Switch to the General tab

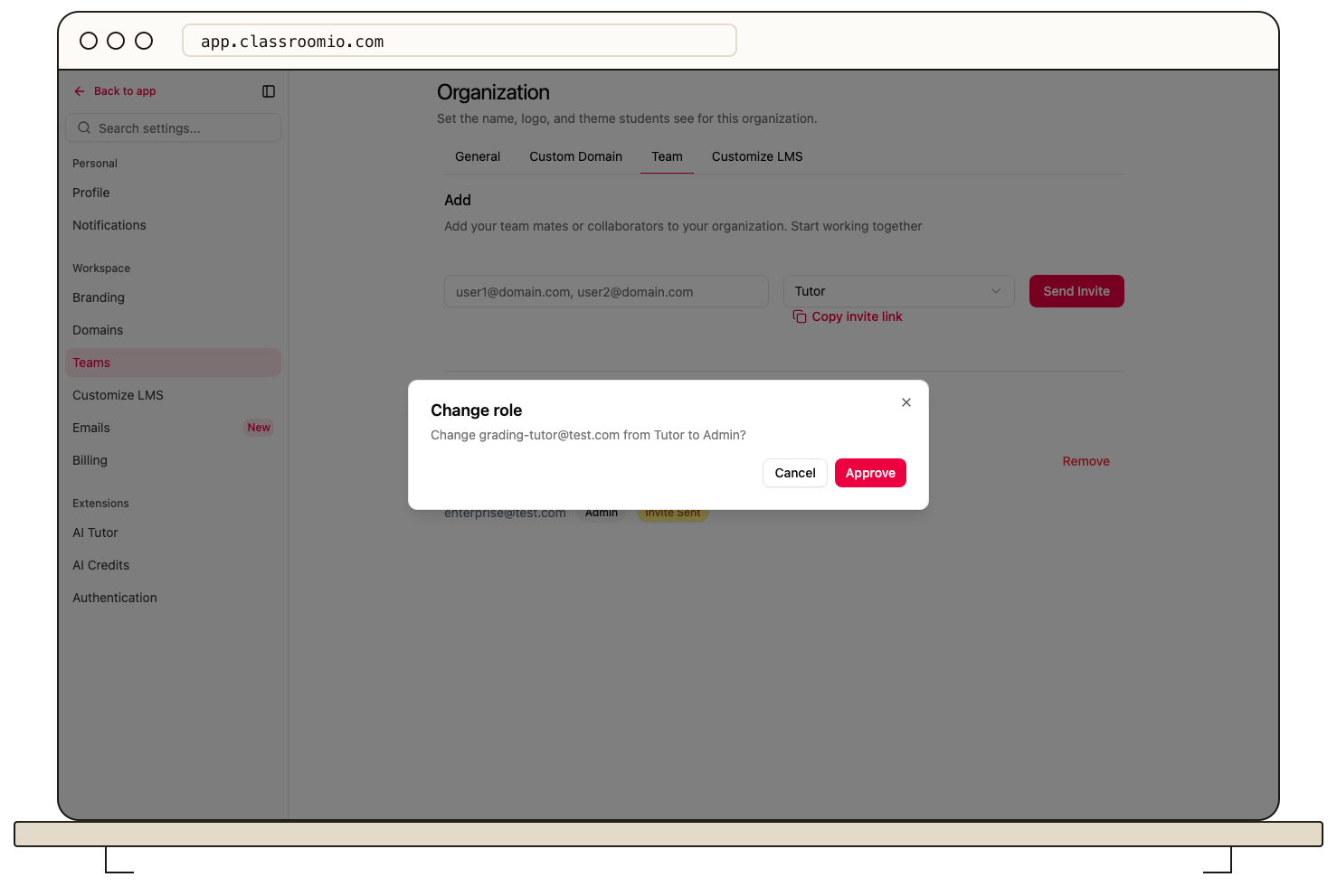tap(478, 156)
